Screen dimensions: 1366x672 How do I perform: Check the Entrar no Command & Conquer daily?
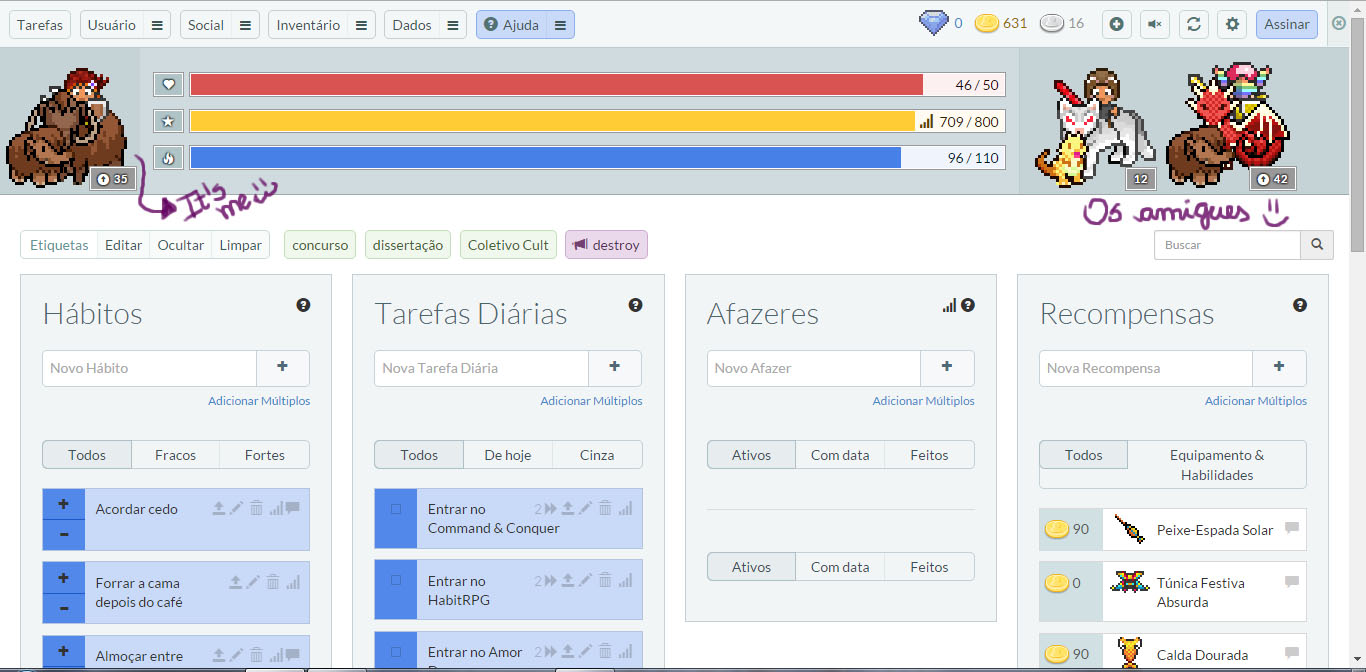[396, 509]
